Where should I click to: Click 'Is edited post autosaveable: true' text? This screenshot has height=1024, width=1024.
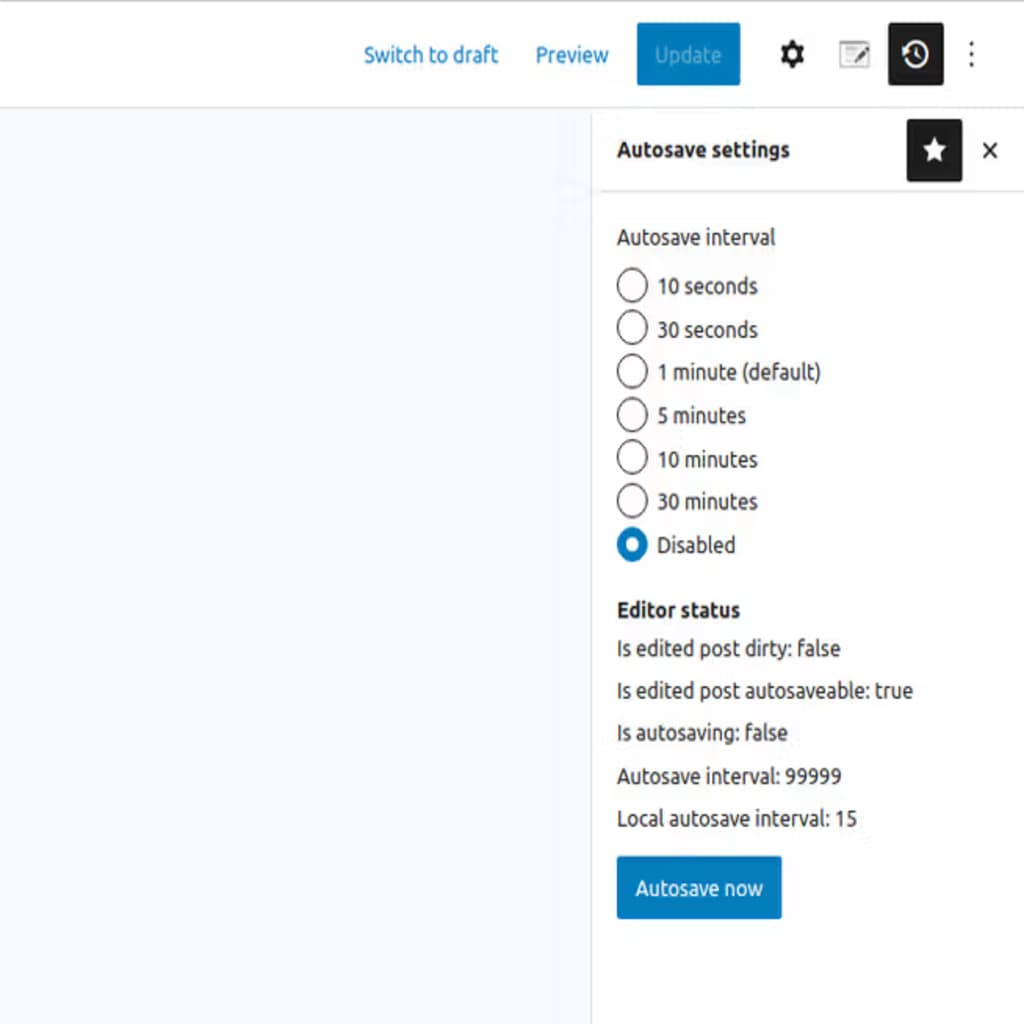pos(765,691)
